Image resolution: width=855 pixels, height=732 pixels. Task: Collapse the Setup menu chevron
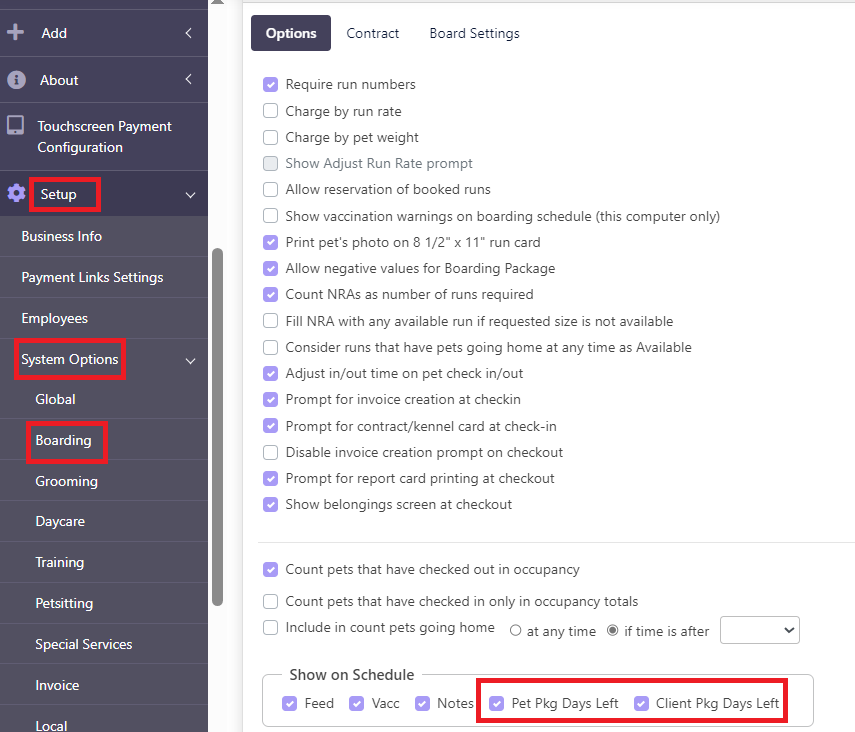tap(190, 195)
